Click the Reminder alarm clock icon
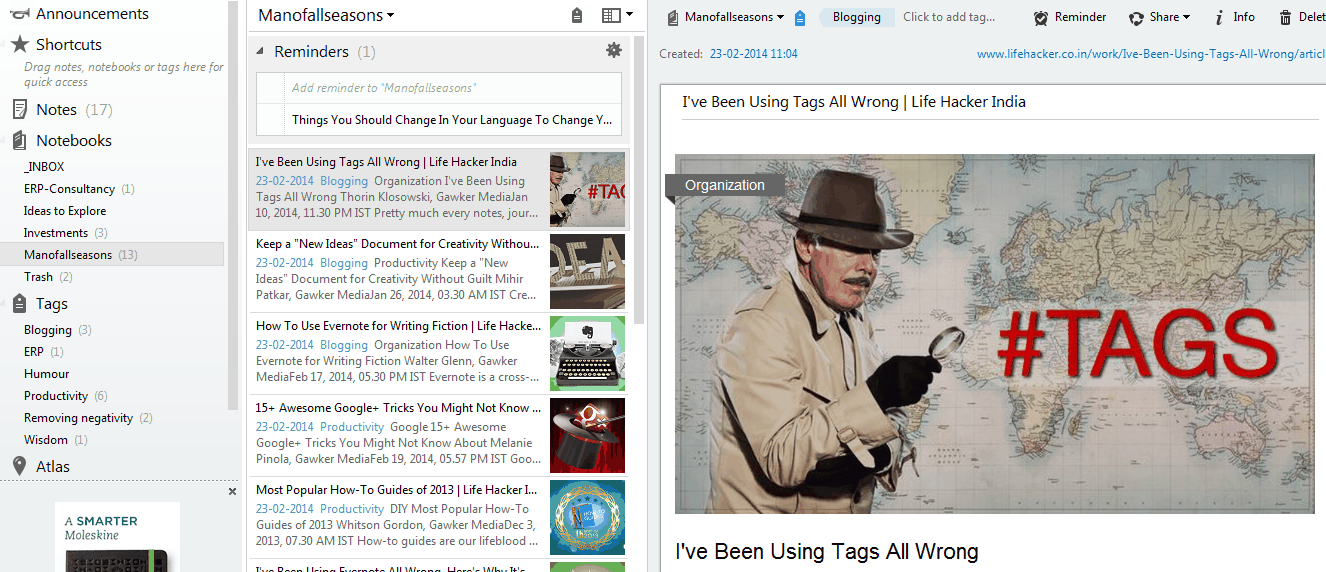Screen dimensions: 1326x572 (x=1041, y=17)
